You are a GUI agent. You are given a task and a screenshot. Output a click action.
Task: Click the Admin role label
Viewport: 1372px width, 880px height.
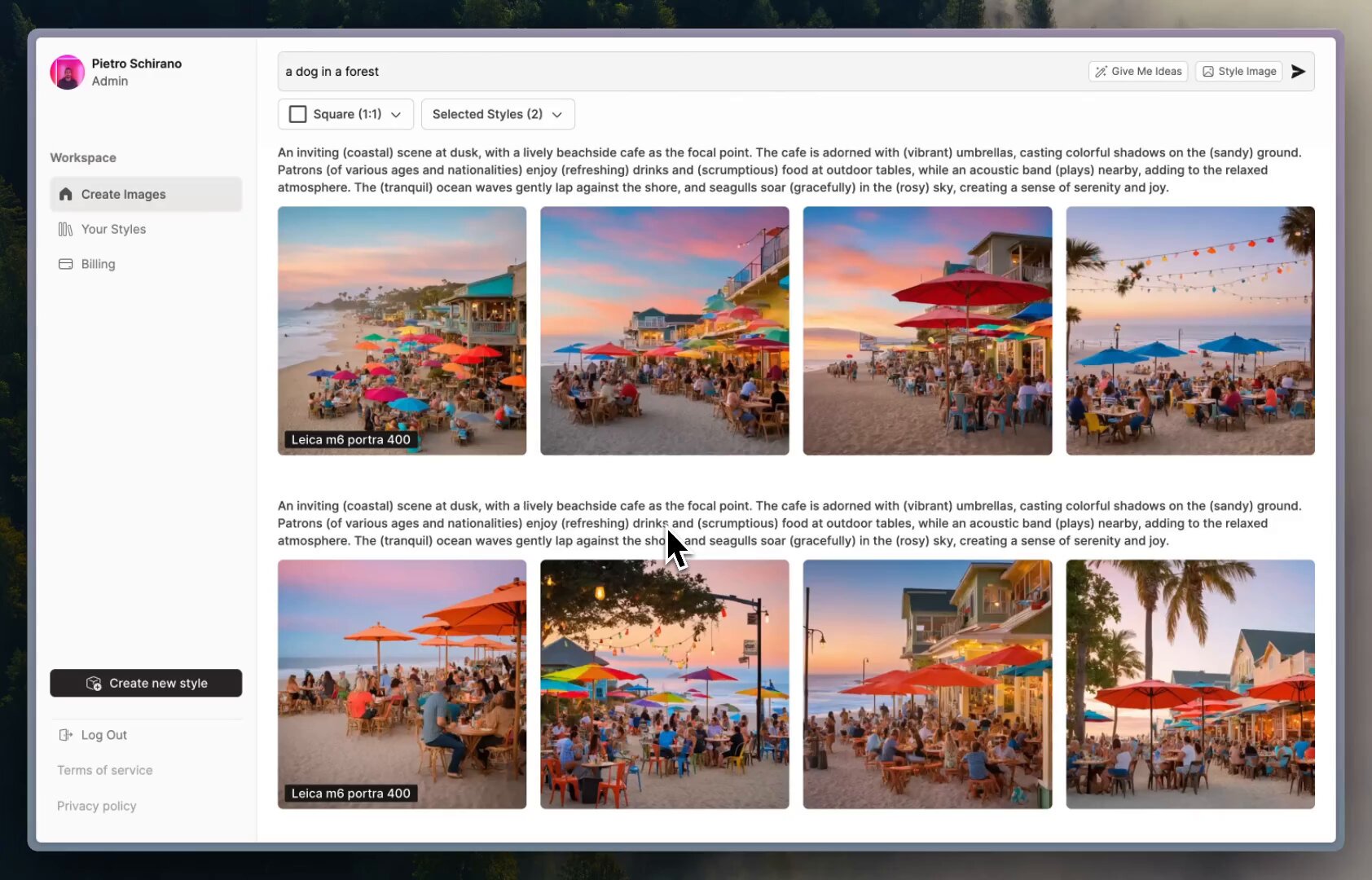pyautogui.click(x=110, y=81)
